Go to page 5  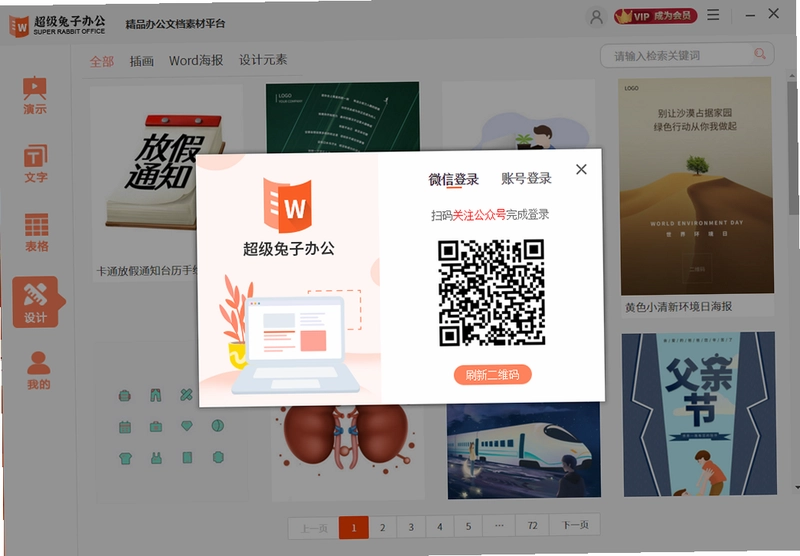468,526
